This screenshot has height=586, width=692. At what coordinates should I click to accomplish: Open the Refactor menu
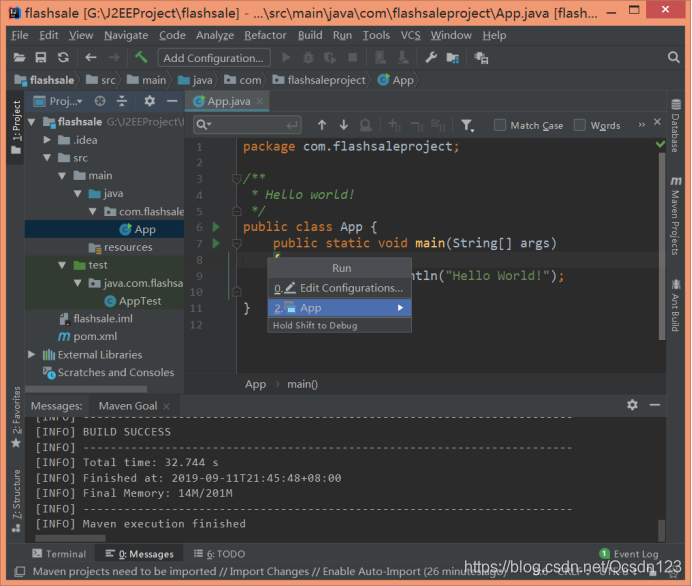pyautogui.click(x=265, y=35)
